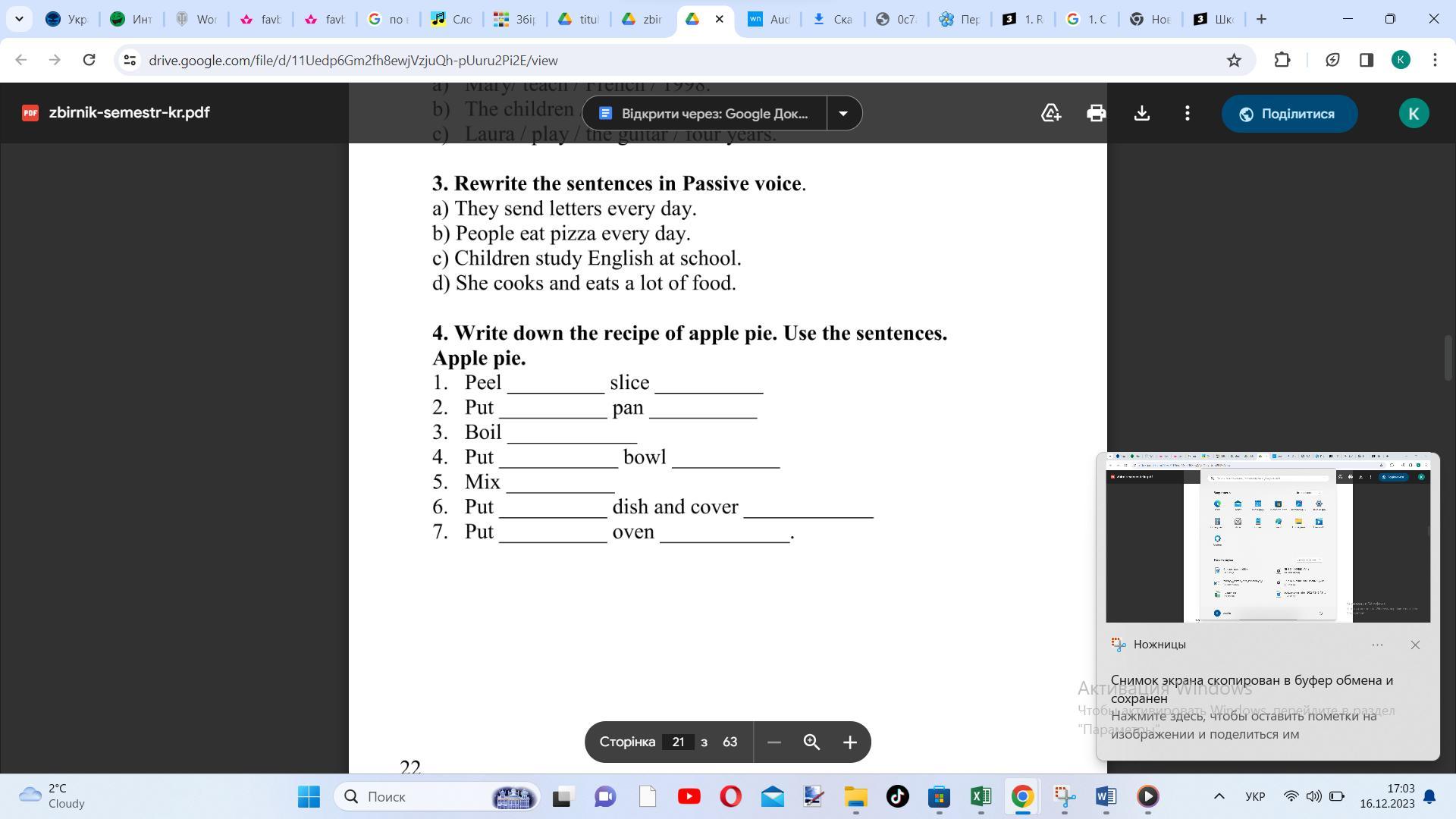
Task: Open TikTok from the taskbar
Action: pyautogui.click(x=898, y=796)
